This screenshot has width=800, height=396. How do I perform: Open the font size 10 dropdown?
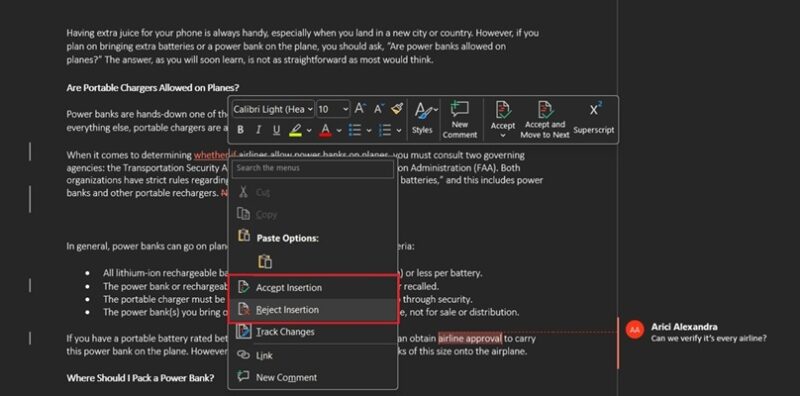click(x=333, y=109)
